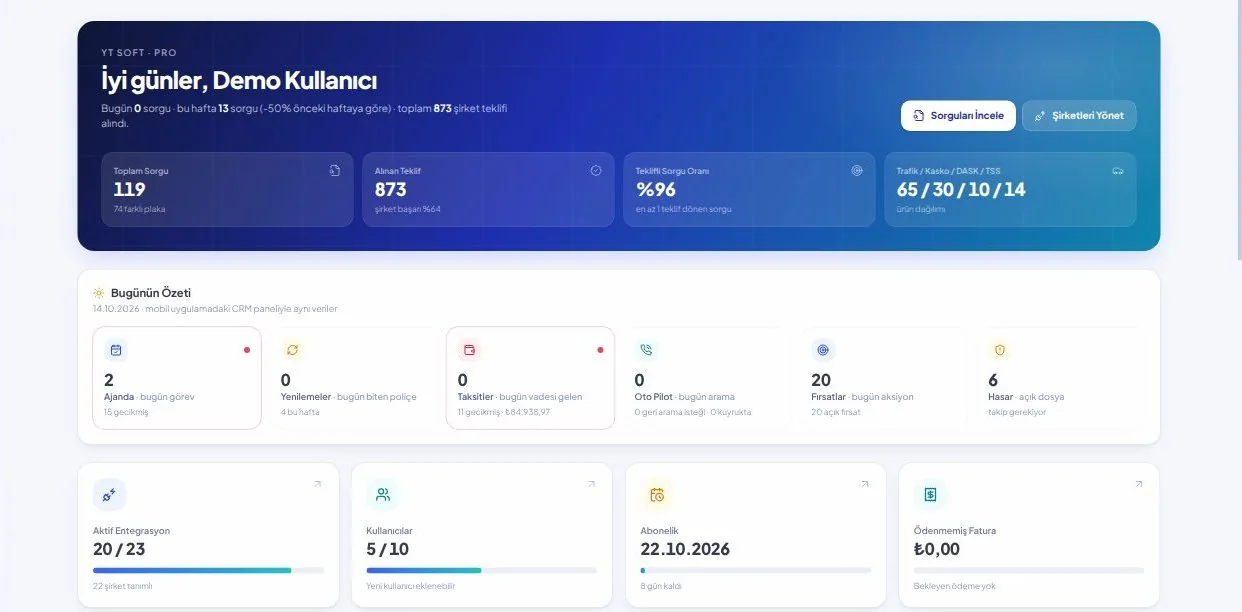Click the Taksitler wallet icon
Image resolution: width=1242 pixels, height=612 pixels.
[x=470, y=350]
